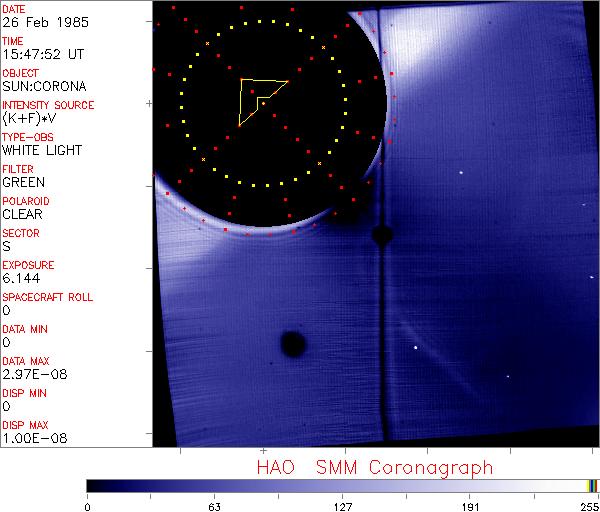Click the DATA MAX label
600x512 pixels.
26,361
